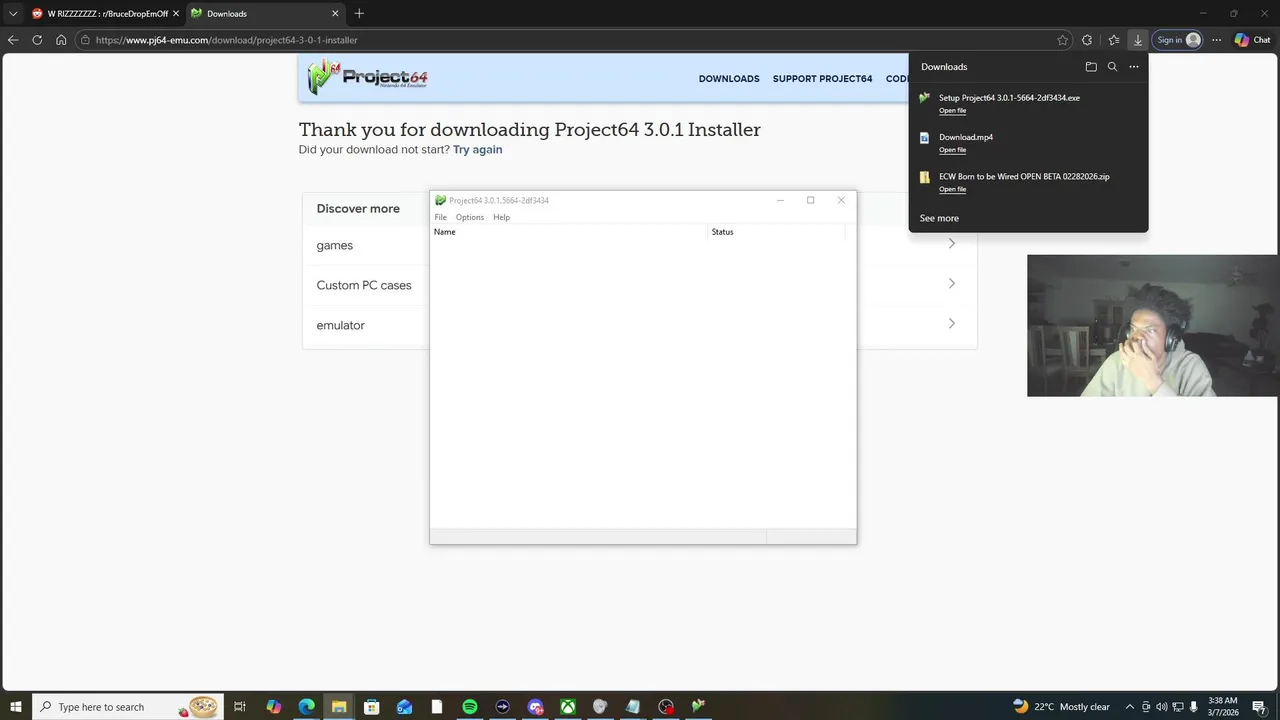Open Microsoft Store from taskbar
Image resolution: width=1280 pixels, height=720 pixels.
click(x=371, y=707)
